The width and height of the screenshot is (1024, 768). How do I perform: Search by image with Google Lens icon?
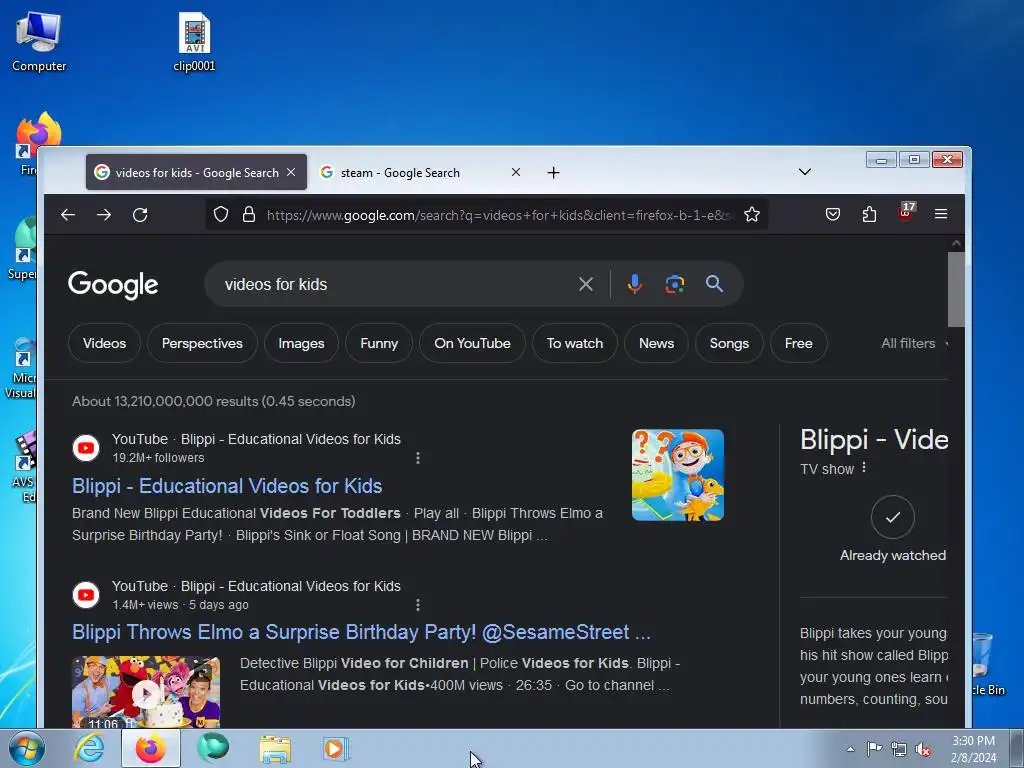675,284
